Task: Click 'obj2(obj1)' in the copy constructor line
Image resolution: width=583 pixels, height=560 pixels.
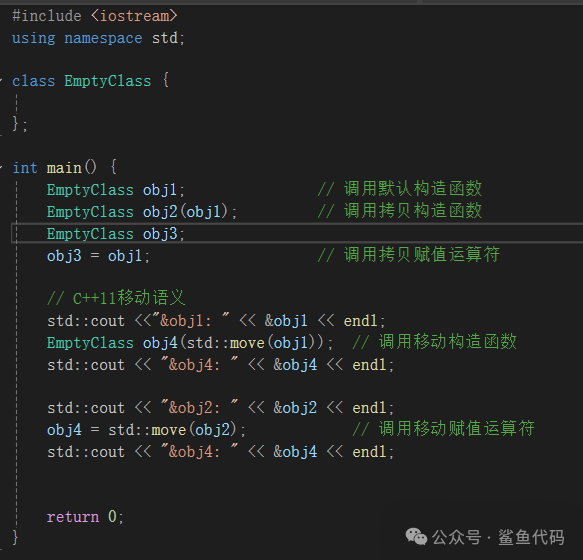Action: point(185,212)
